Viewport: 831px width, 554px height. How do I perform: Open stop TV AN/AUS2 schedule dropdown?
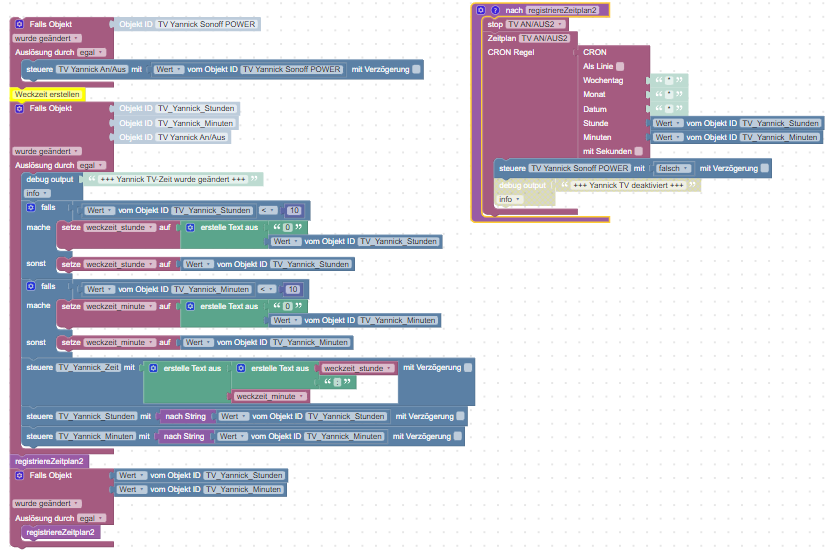(x=535, y=24)
